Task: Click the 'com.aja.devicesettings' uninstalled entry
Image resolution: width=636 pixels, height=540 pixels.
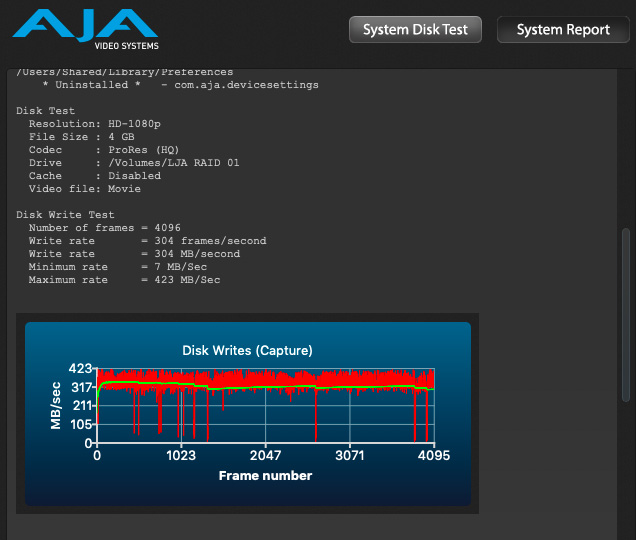Action: tap(180, 85)
